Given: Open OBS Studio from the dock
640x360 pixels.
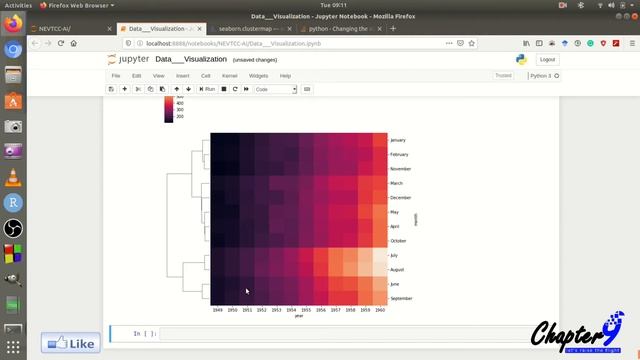Looking at the screenshot, I should coord(13,228).
